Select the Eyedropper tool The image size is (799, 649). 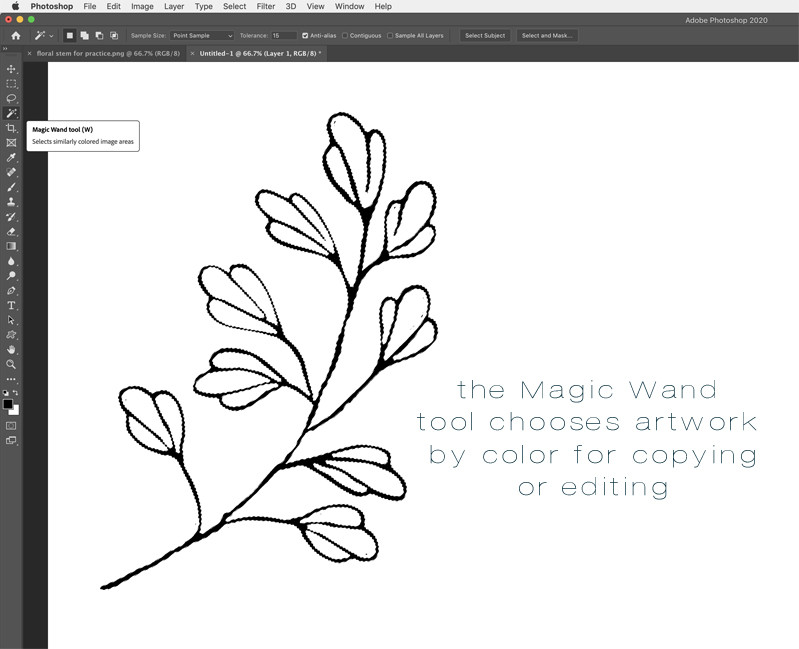(11, 158)
